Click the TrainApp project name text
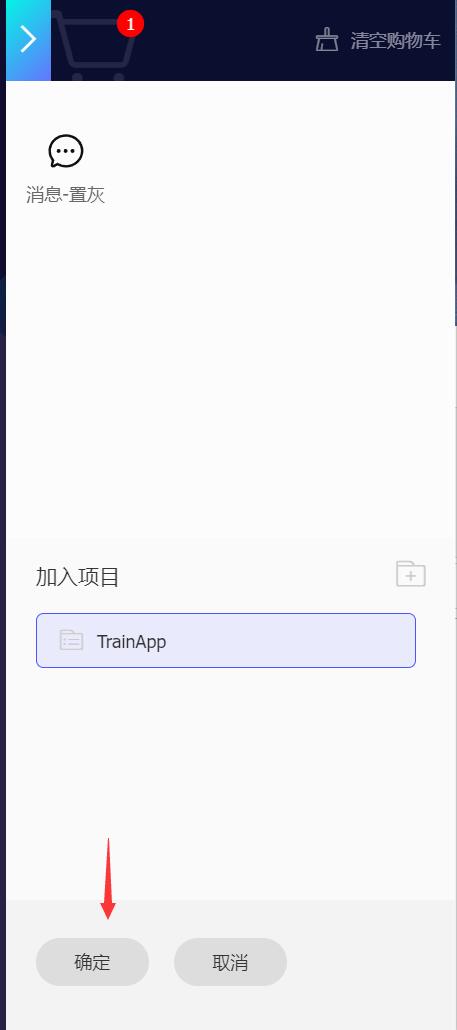This screenshot has width=457, height=1030. (x=131, y=641)
